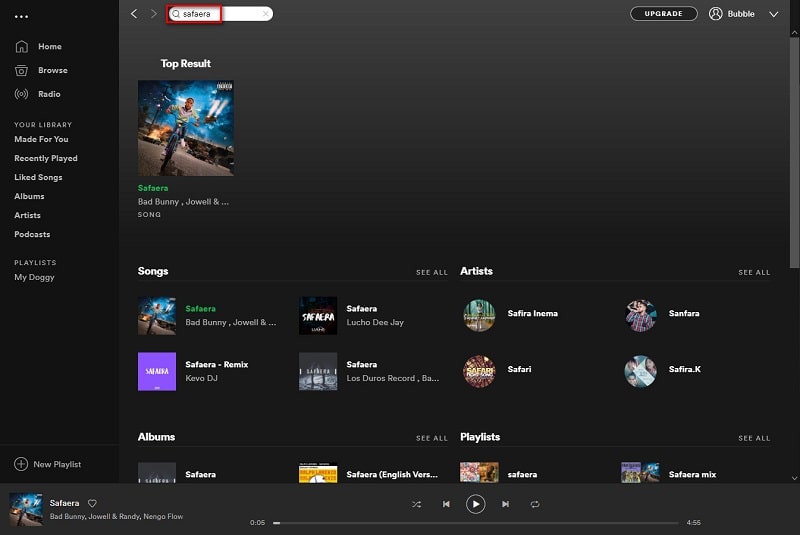800x535 pixels.
Task: Click the scroll-down arrow
Action: (x=794, y=478)
